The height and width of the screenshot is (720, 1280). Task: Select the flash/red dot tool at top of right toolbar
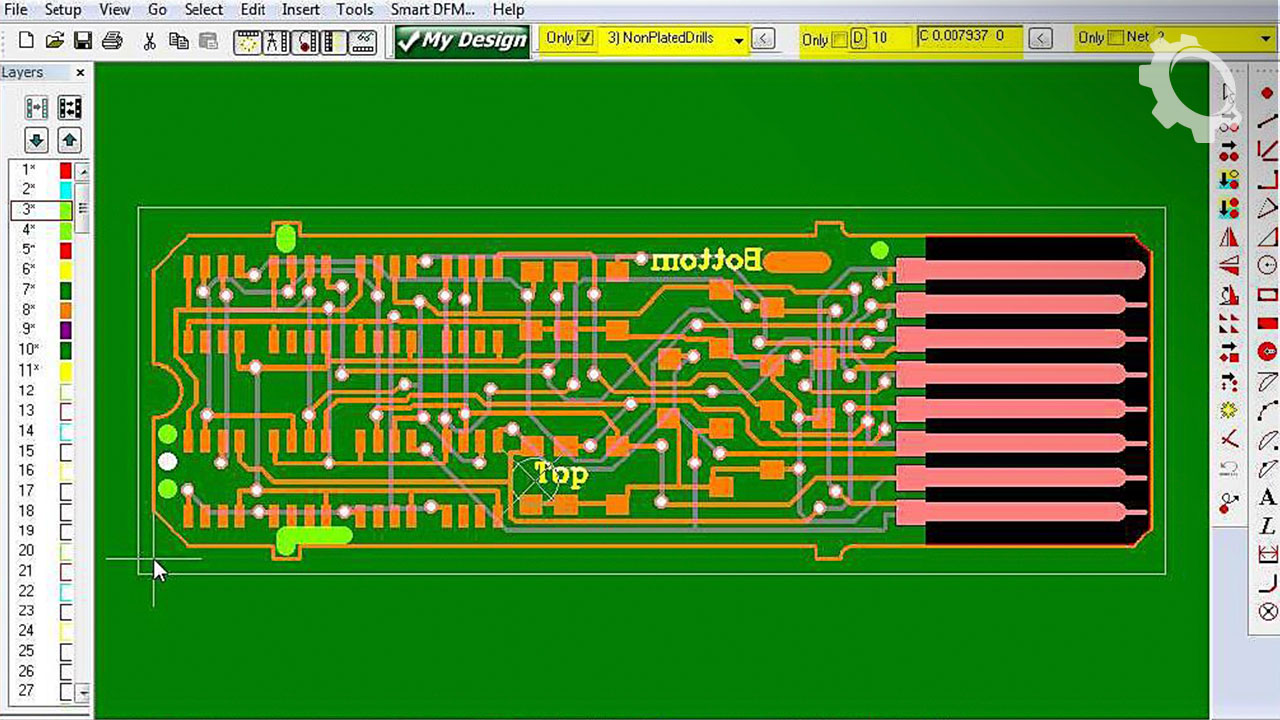coord(1267,93)
